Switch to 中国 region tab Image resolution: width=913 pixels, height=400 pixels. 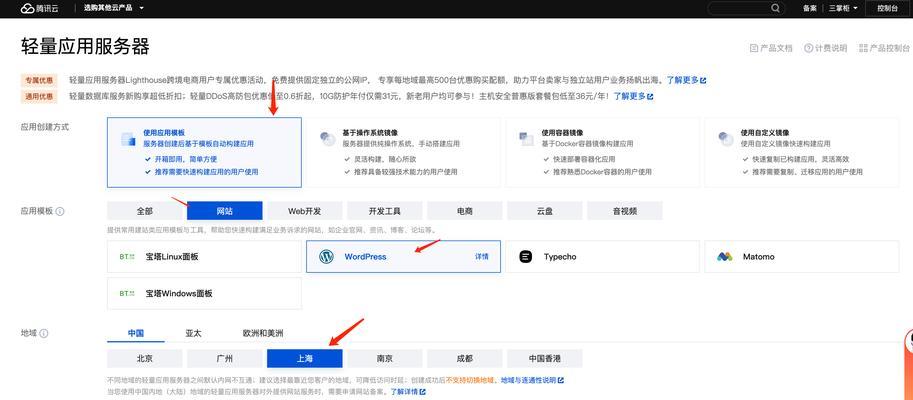click(136, 334)
